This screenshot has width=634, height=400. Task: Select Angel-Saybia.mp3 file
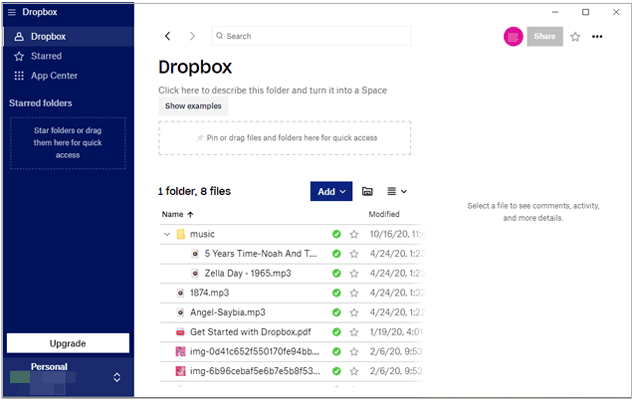tap(291, 312)
